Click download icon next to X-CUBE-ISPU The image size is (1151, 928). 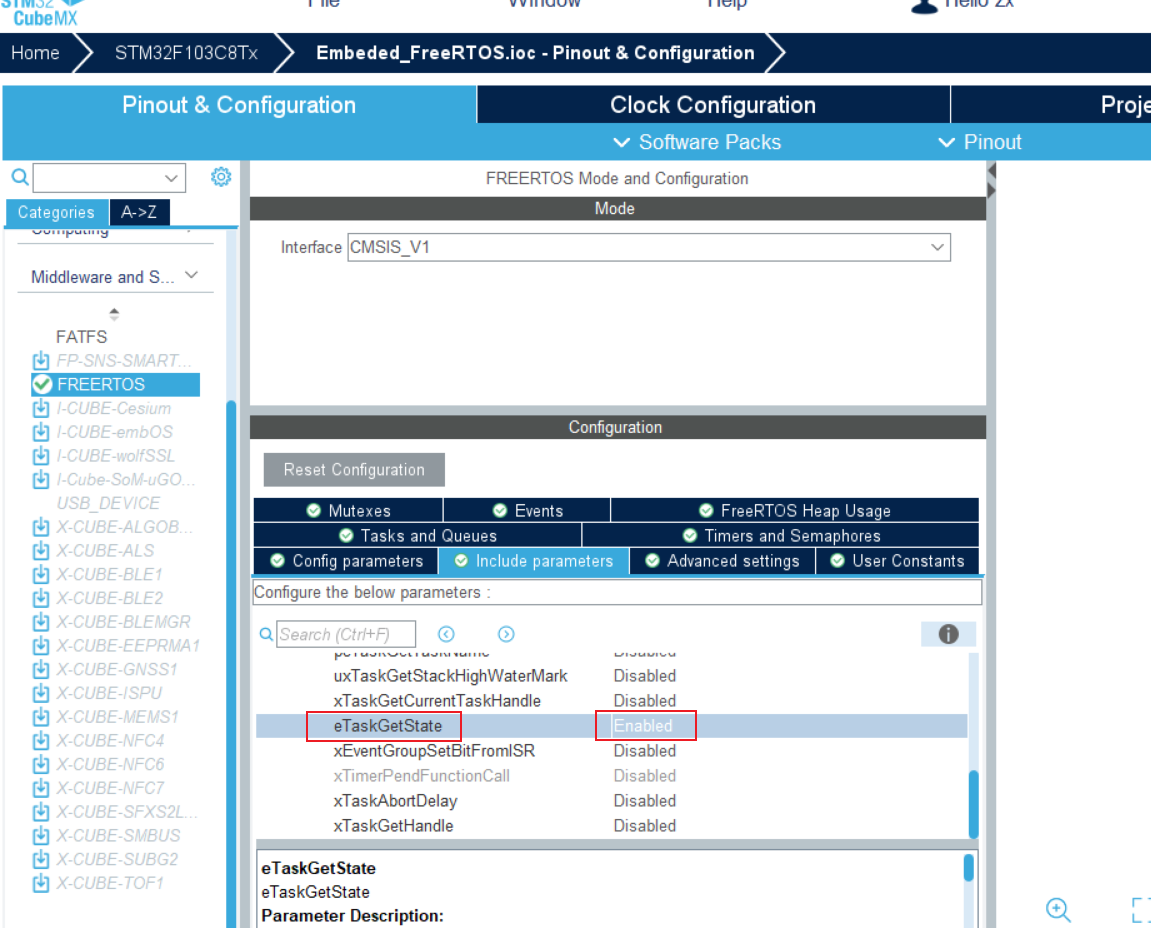[41, 693]
